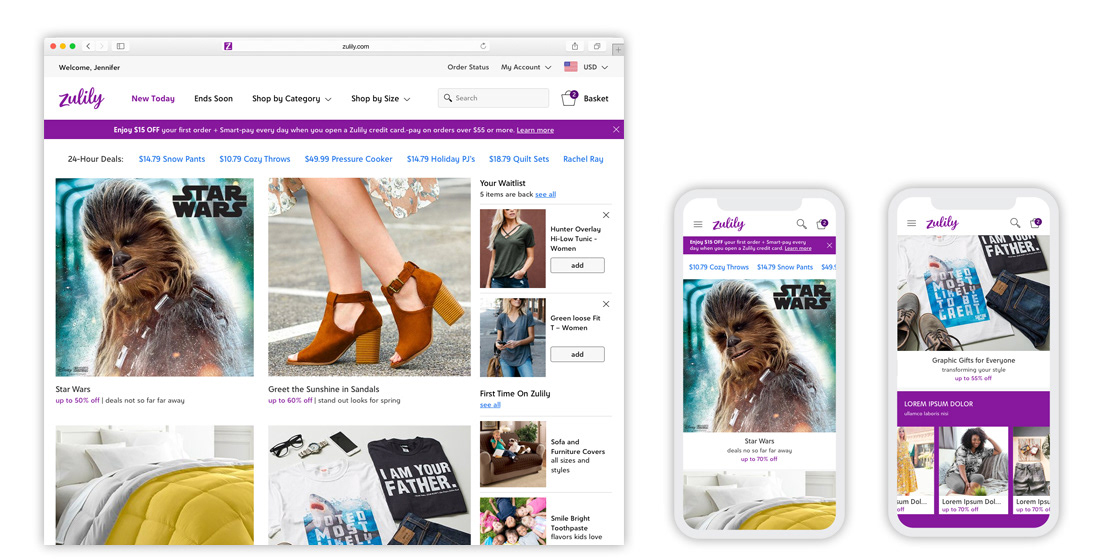Toggle Safari sidebar icon
The image size is (1114, 560).
[x=121, y=46]
